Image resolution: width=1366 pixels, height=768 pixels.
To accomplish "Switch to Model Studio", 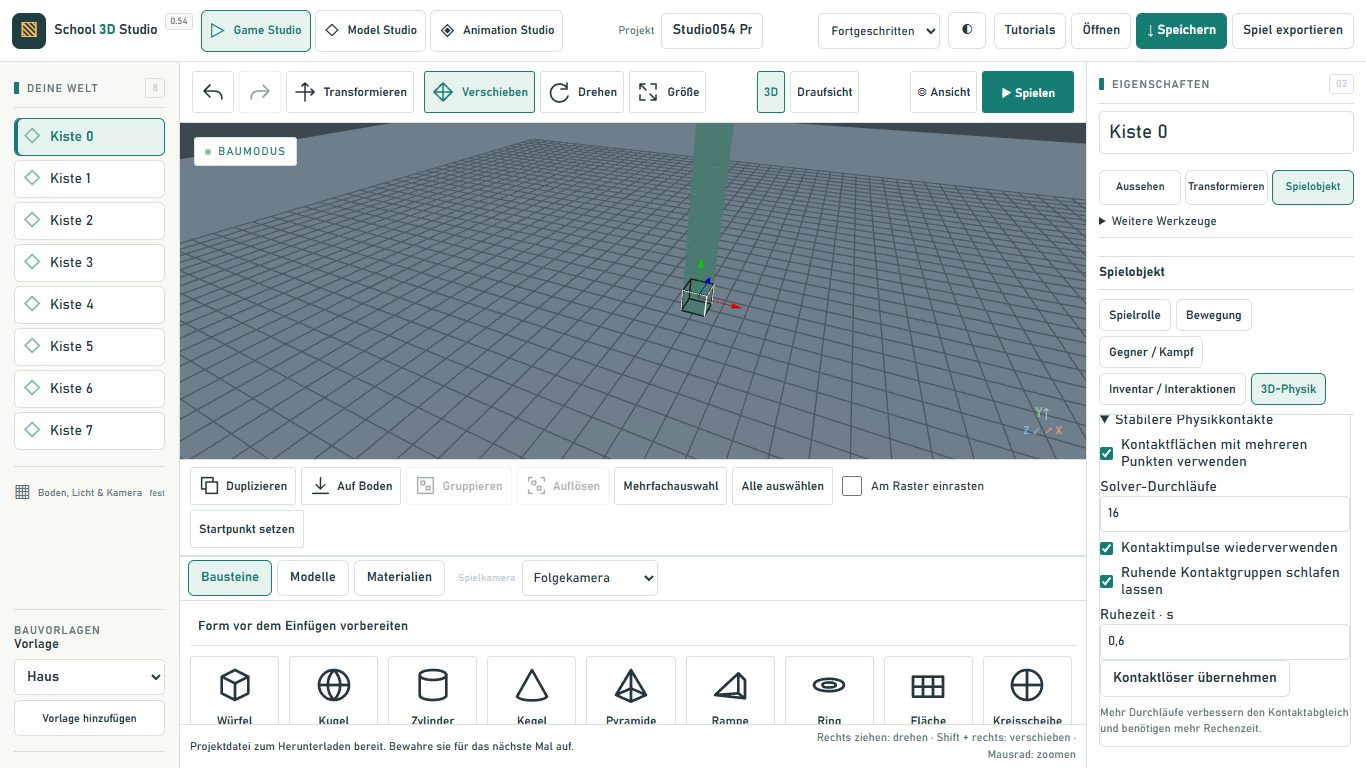I will point(371,31).
